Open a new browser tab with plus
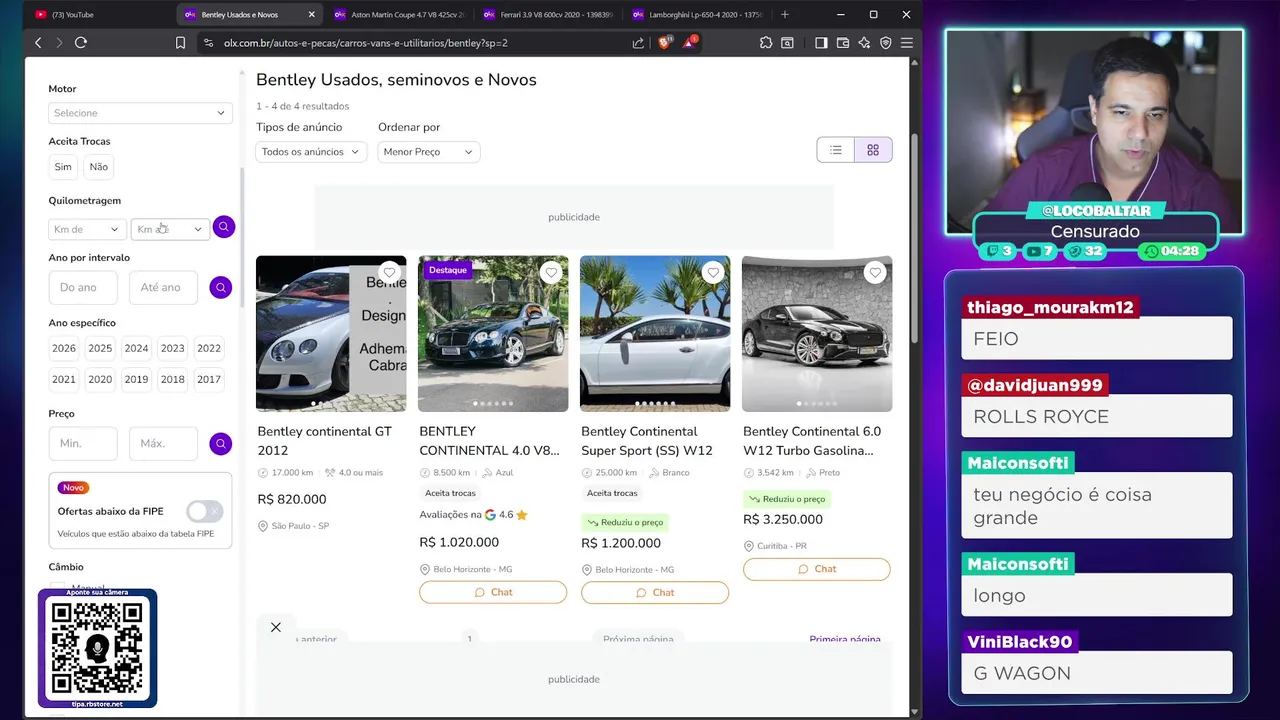This screenshot has width=1280, height=720. click(785, 15)
